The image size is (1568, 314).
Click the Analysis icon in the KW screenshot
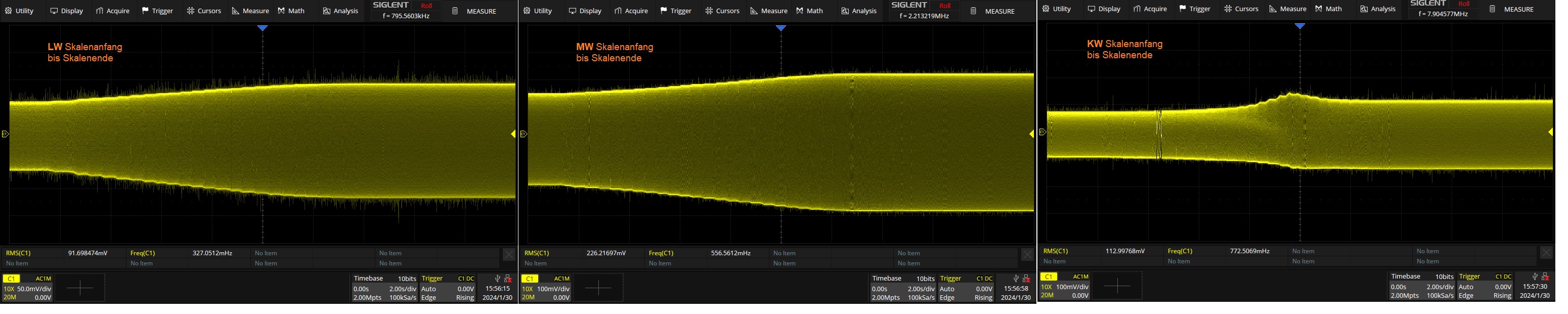click(x=1364, y=9)
